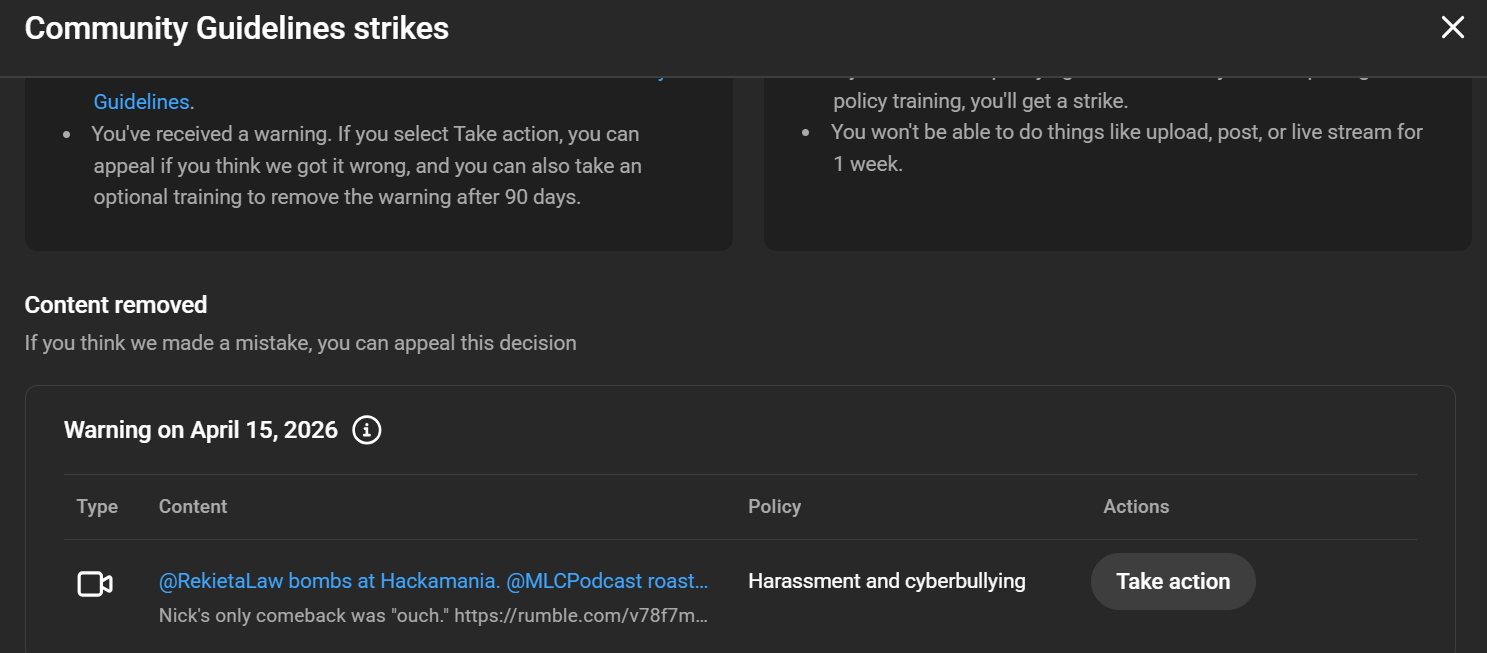Image resolution: width=1487 pixels, height=653 pixels.
Task: Select the Harassment and cyberbullying policy text
Action: pyautogui.click(x=887, y=581)
